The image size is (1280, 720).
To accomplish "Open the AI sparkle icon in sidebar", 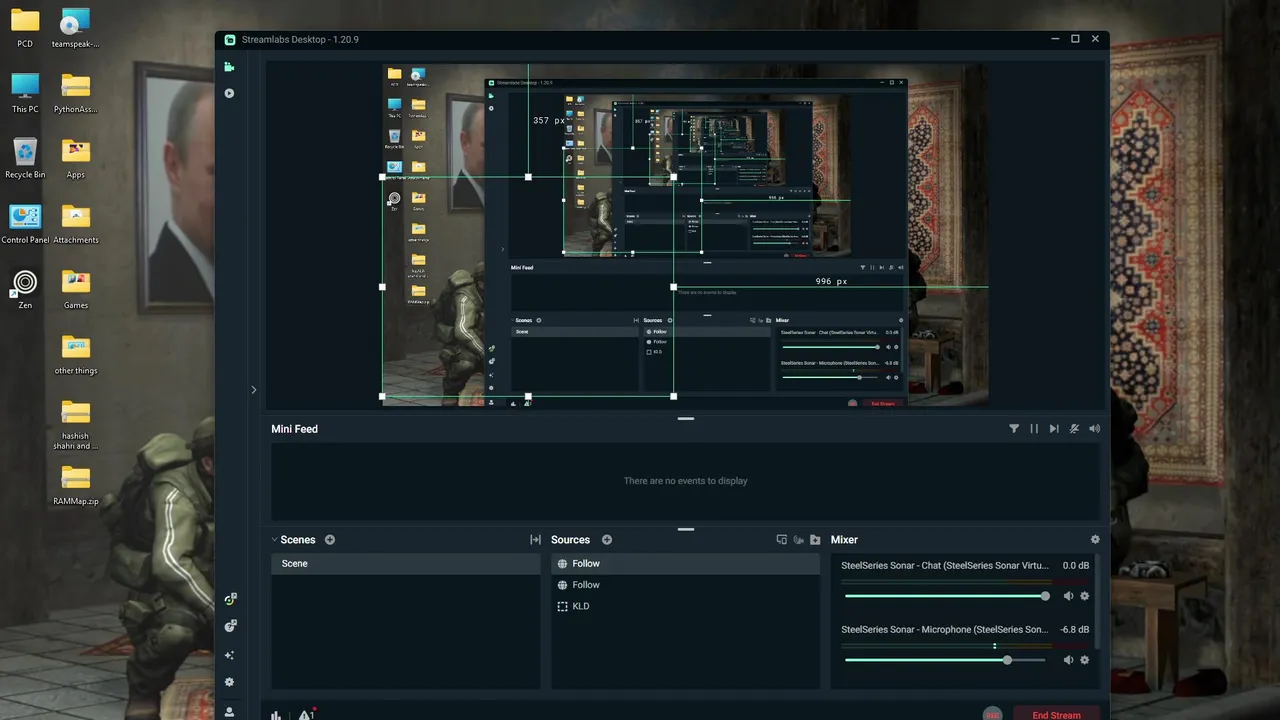I will tap(229, 655).
